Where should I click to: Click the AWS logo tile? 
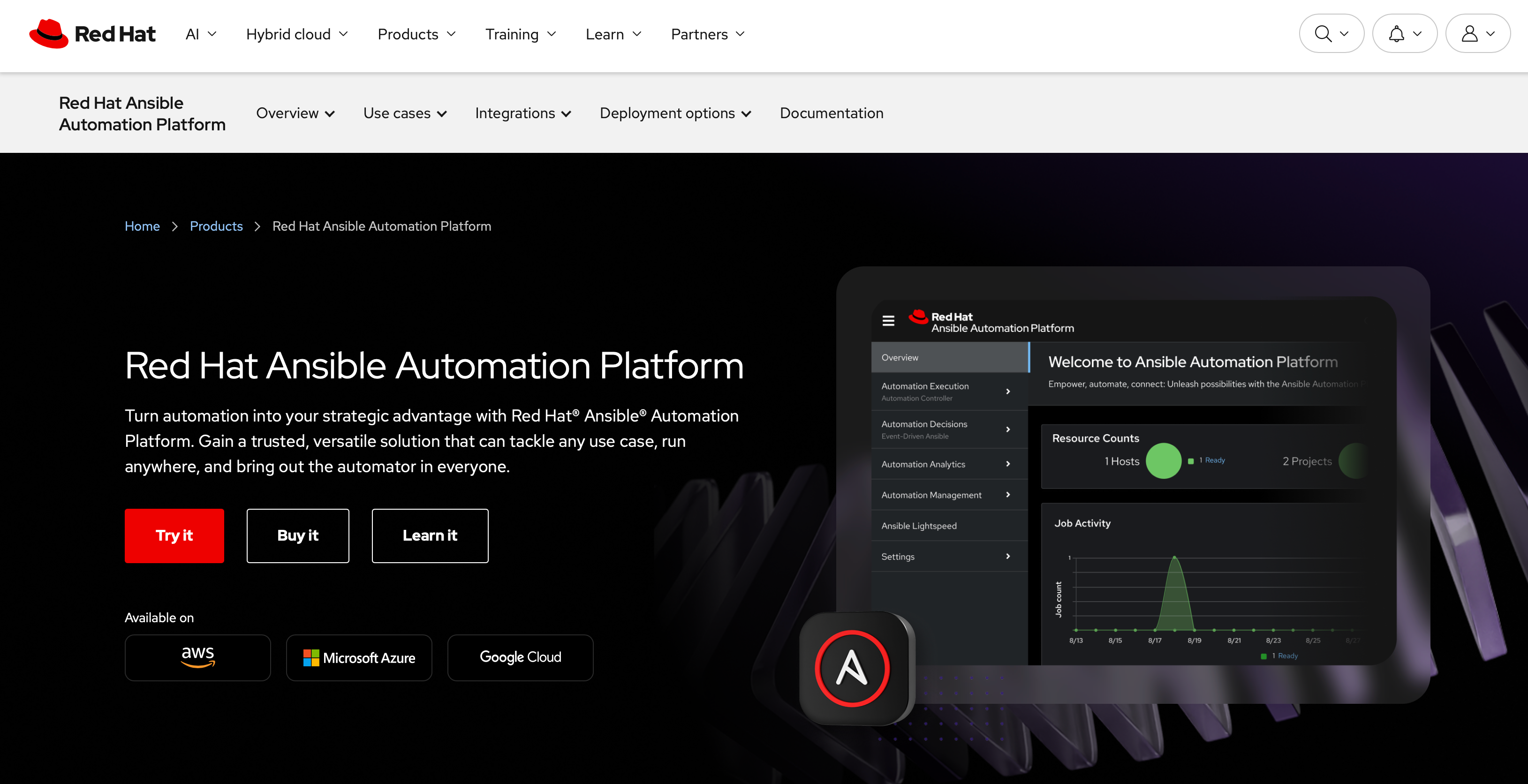tap(197, 657)
